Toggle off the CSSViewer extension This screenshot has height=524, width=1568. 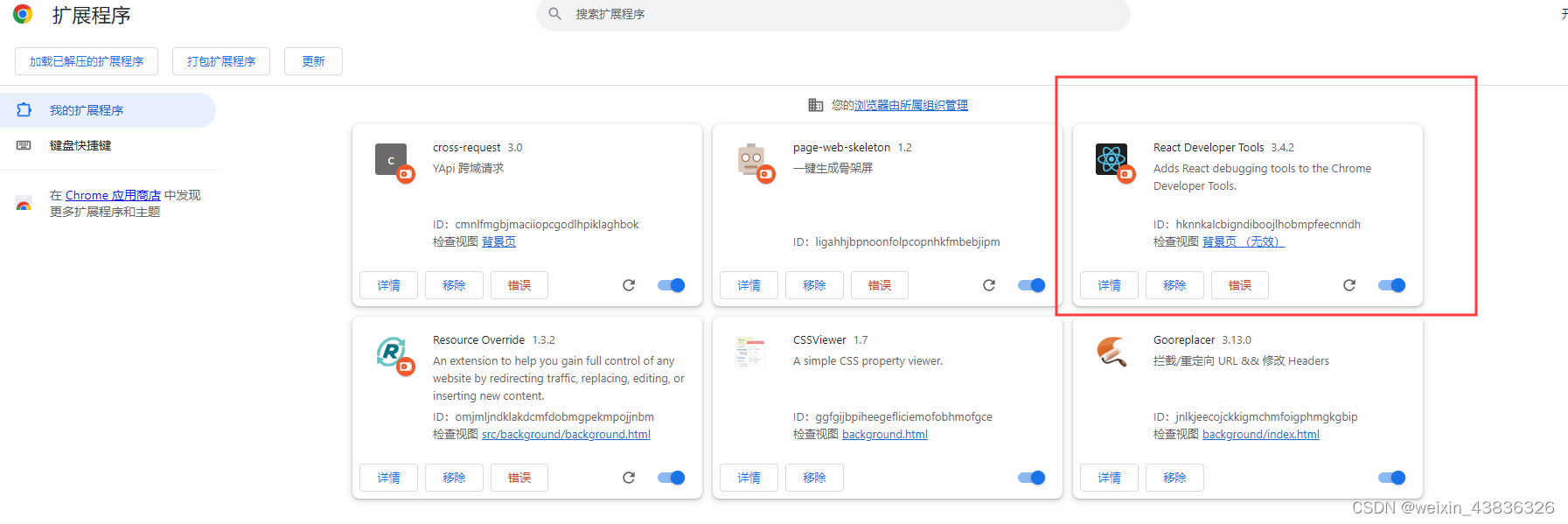click(x=1032, y=478)
